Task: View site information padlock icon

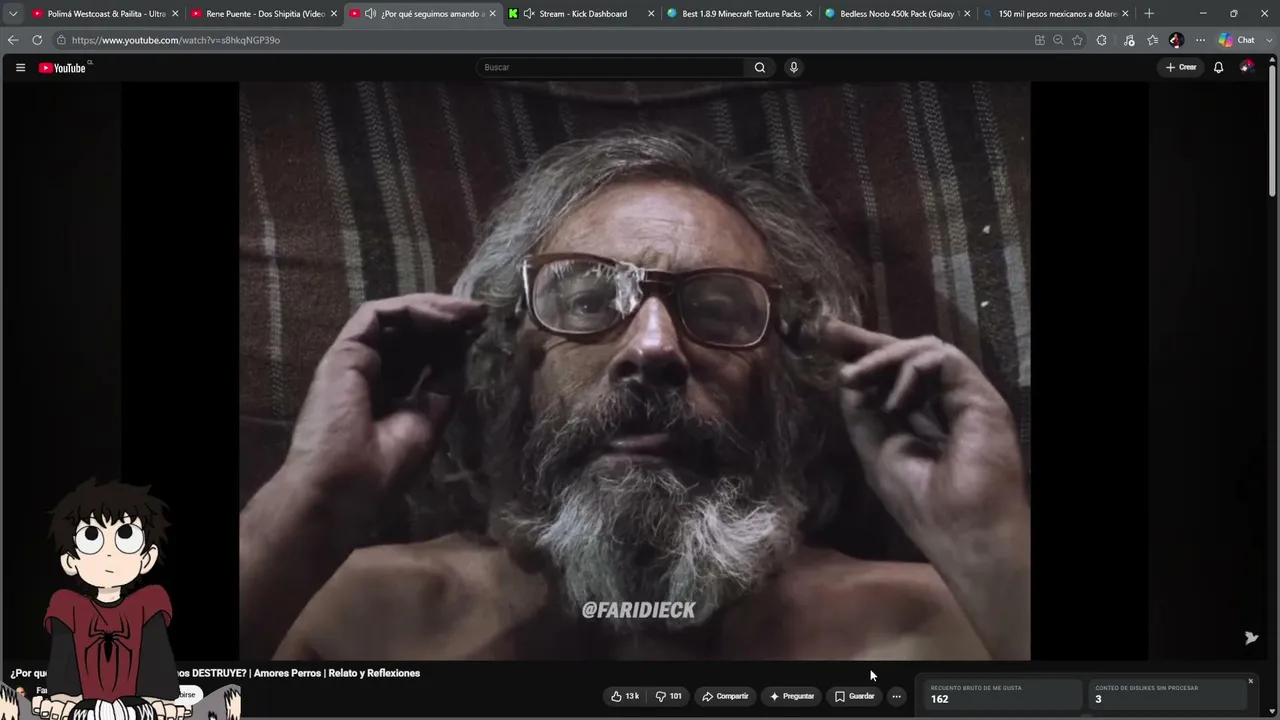Action: tap(61, 40)
